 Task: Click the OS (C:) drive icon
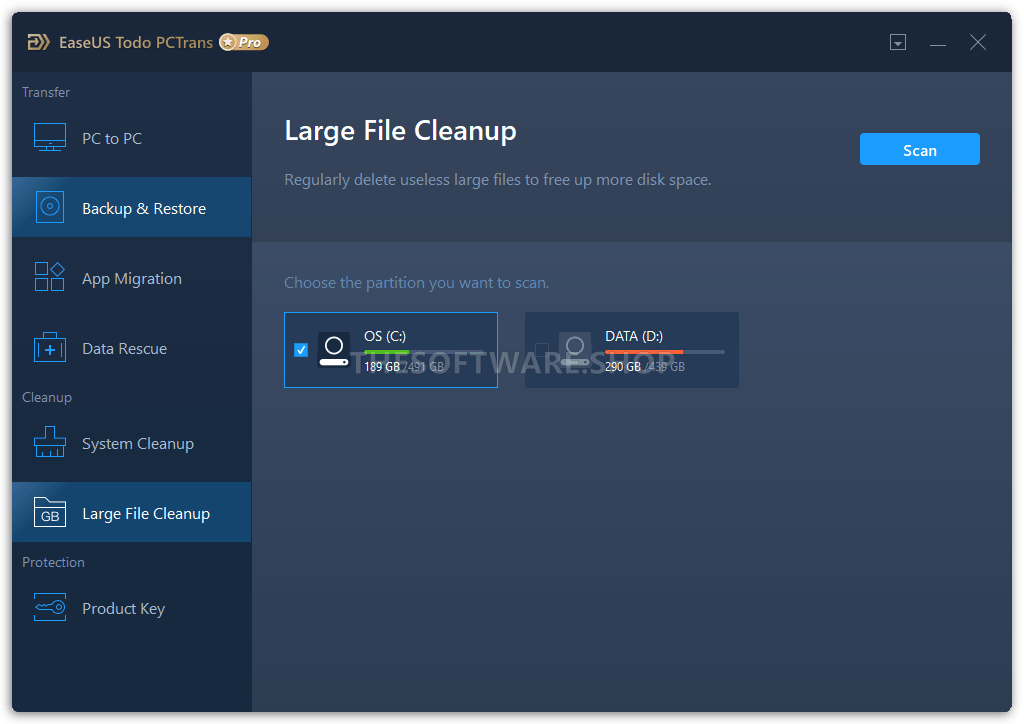tap(334, 350)
